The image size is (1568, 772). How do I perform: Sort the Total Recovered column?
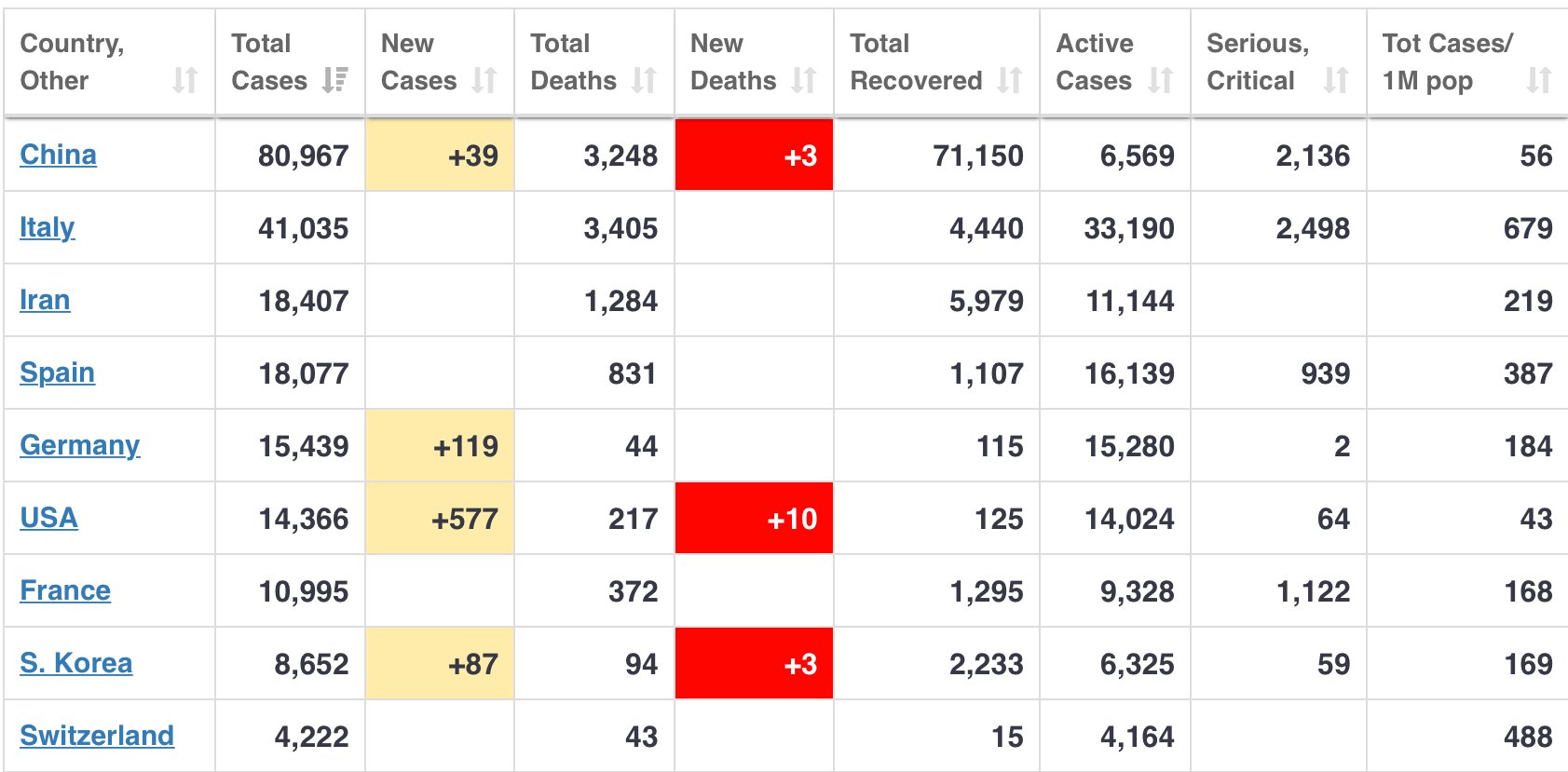[1007, 81]
